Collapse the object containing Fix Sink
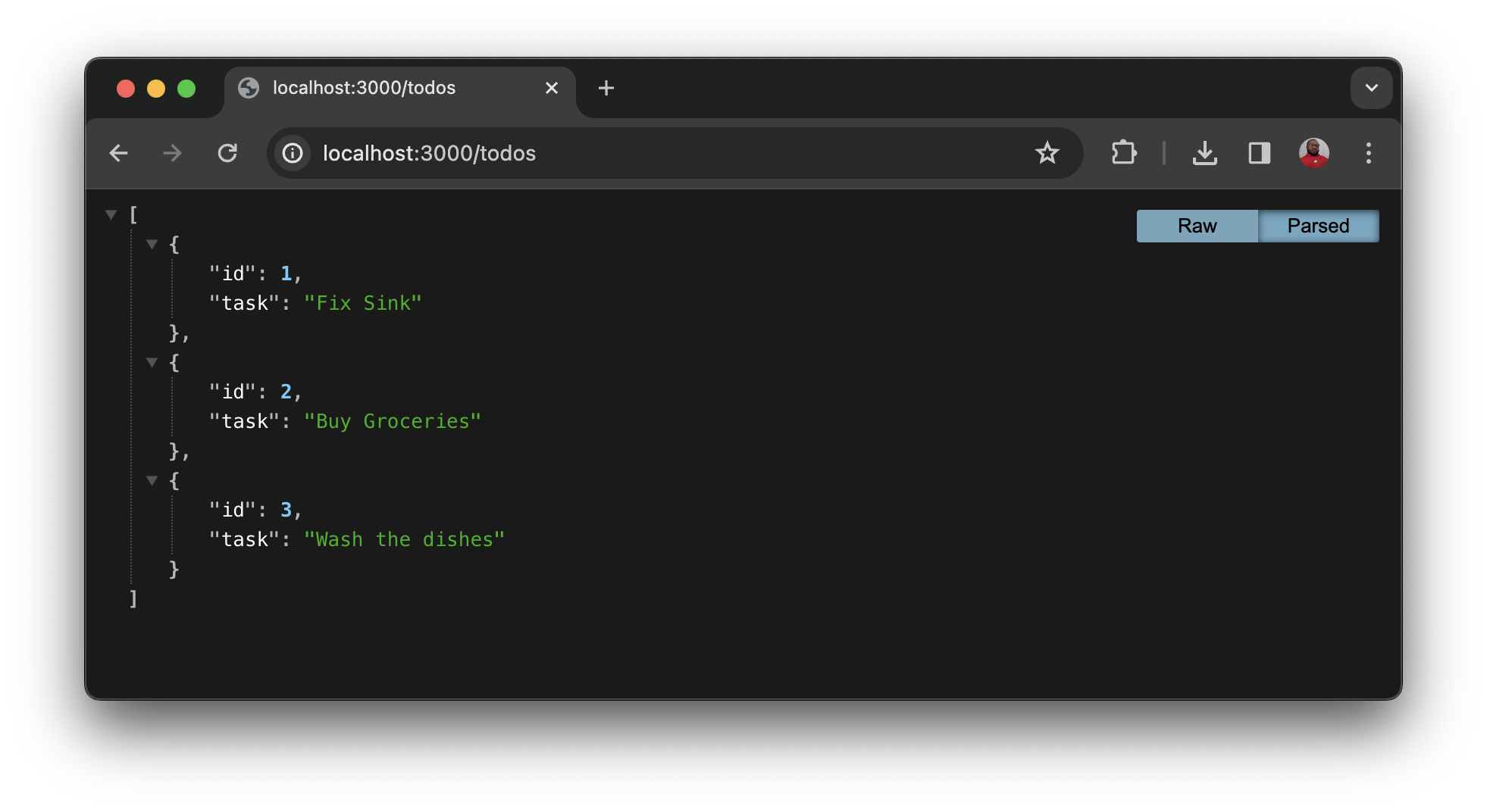The height and width of the screenshot is (812, 1487). 152,243
